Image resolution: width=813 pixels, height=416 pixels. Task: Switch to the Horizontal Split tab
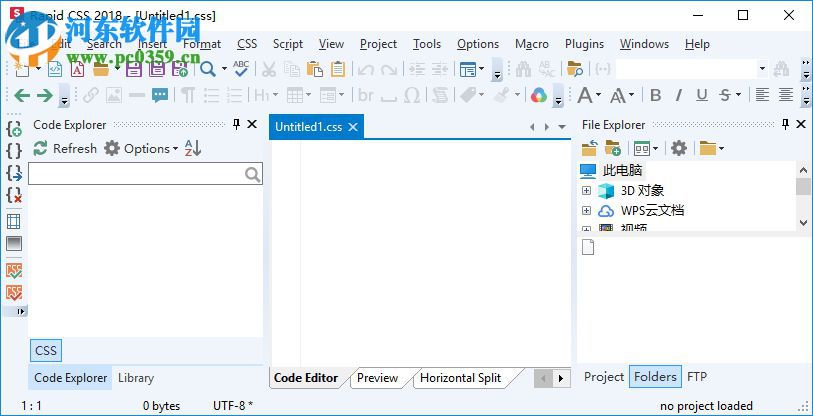[x=460, y=378]
